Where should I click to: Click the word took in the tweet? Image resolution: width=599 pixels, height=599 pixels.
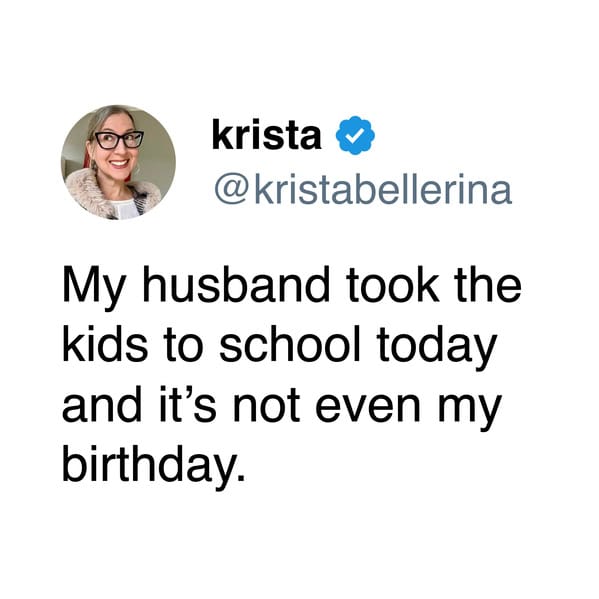(x=393, y=286)
